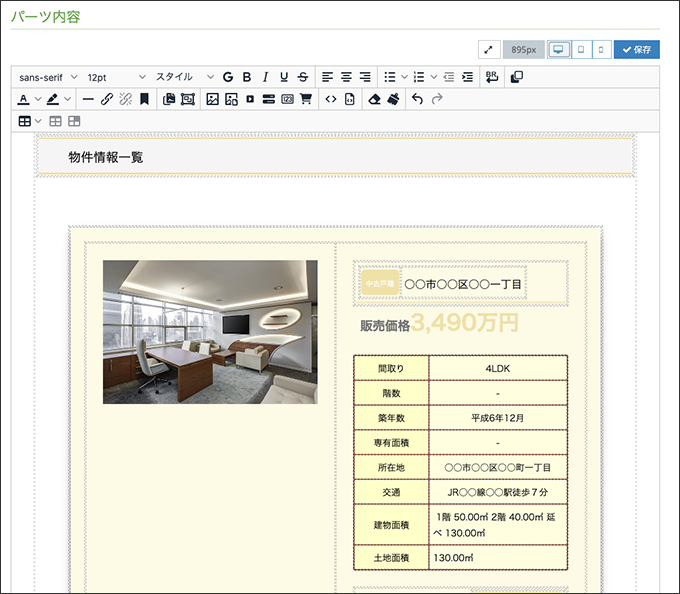Open the 12pt font size dropdown
Viewport: 680px width, 594px height.
click(x=116, y=77)
